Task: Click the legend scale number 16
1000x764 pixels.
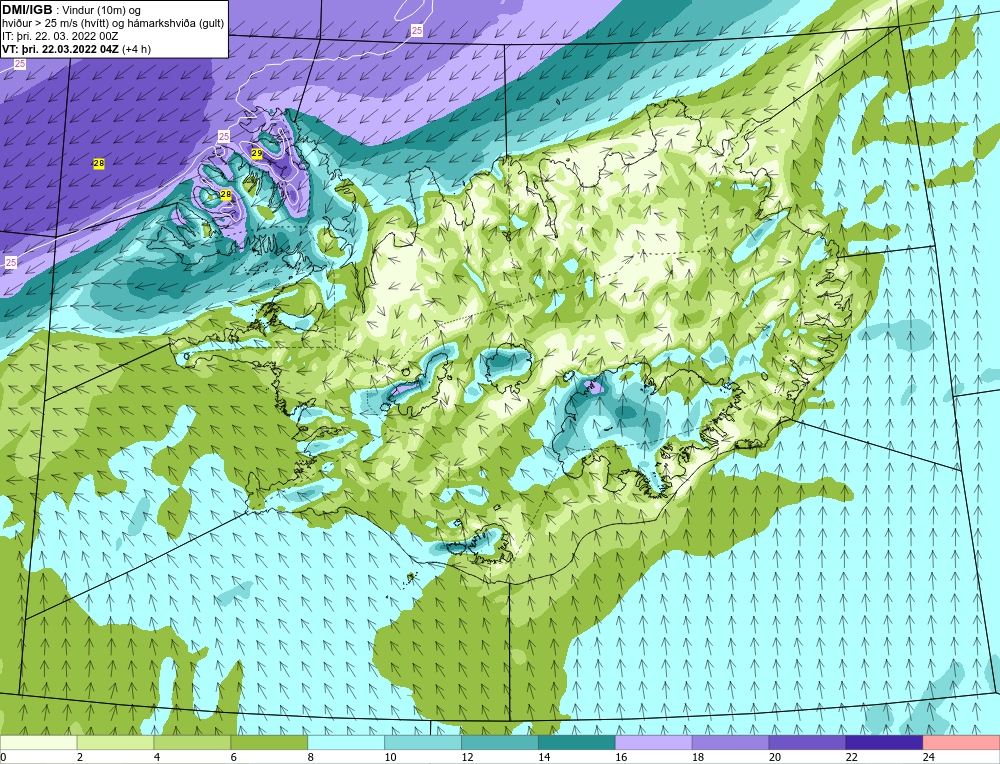Action: (x=621, y=757)
